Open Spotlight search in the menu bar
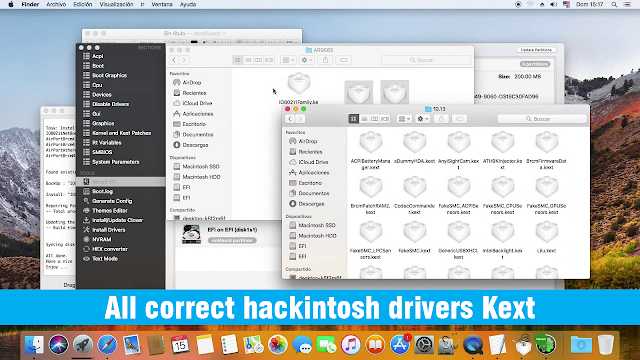Screen dimensions: 640x360 tap(614, 4)
